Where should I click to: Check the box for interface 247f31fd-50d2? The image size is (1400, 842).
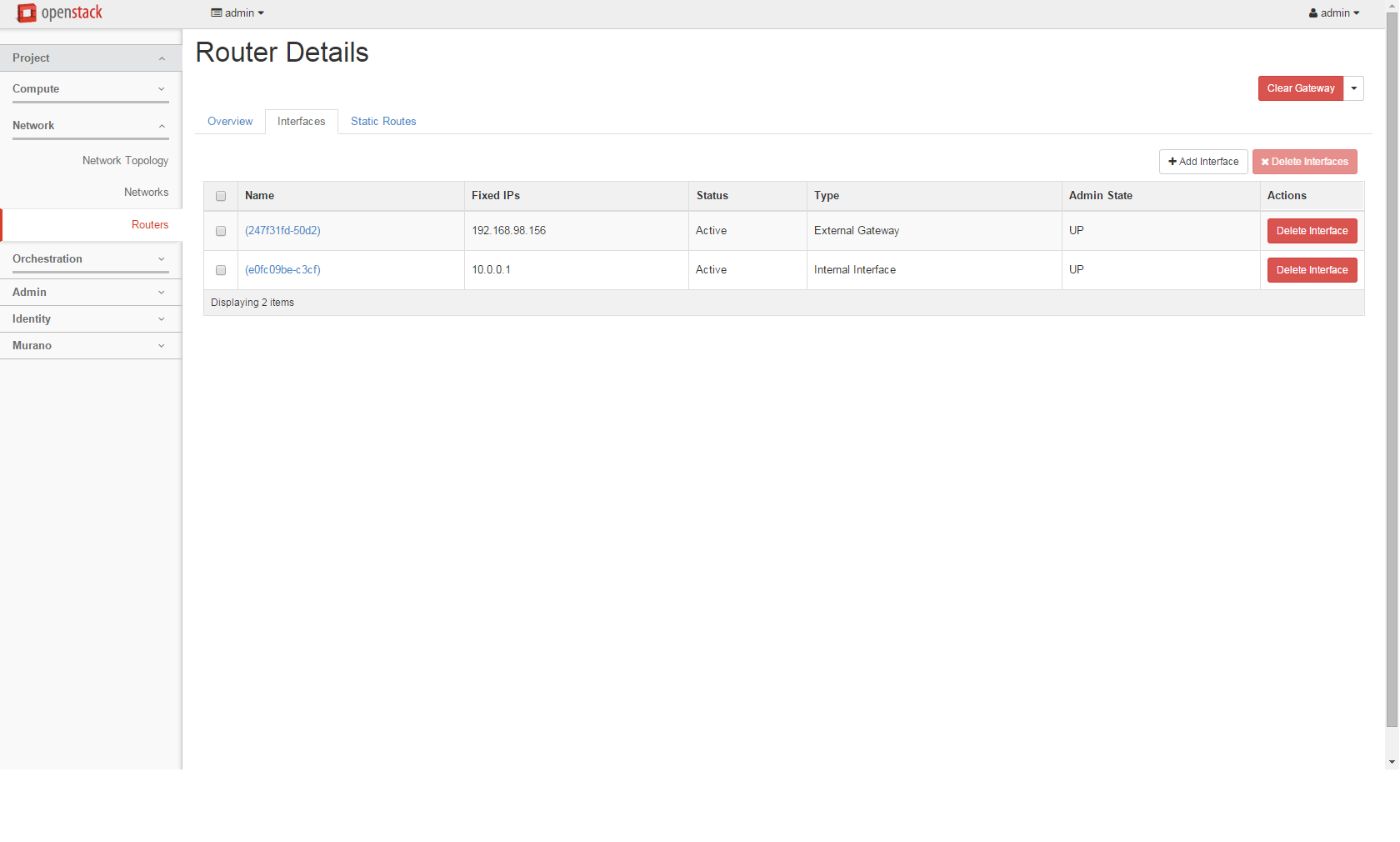(x=221, y=231)
